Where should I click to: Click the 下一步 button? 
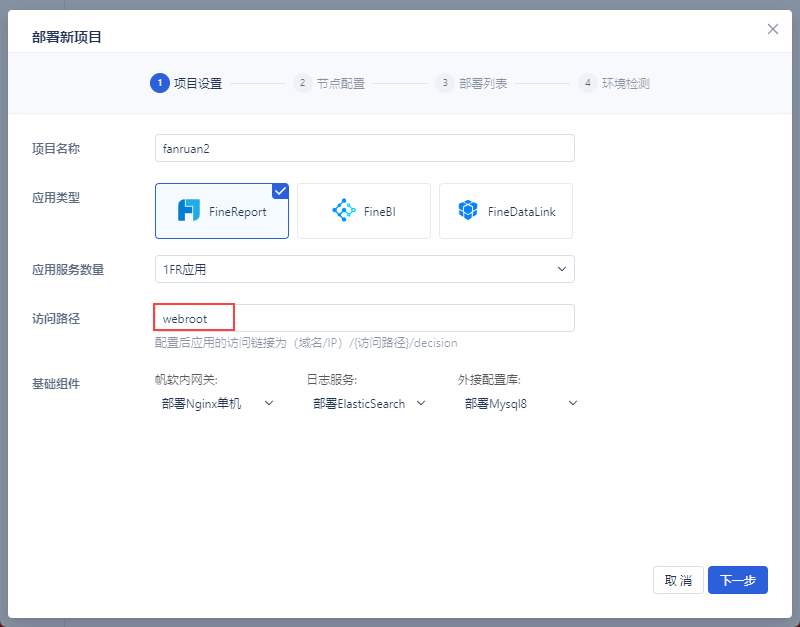(x=738, y=580)
